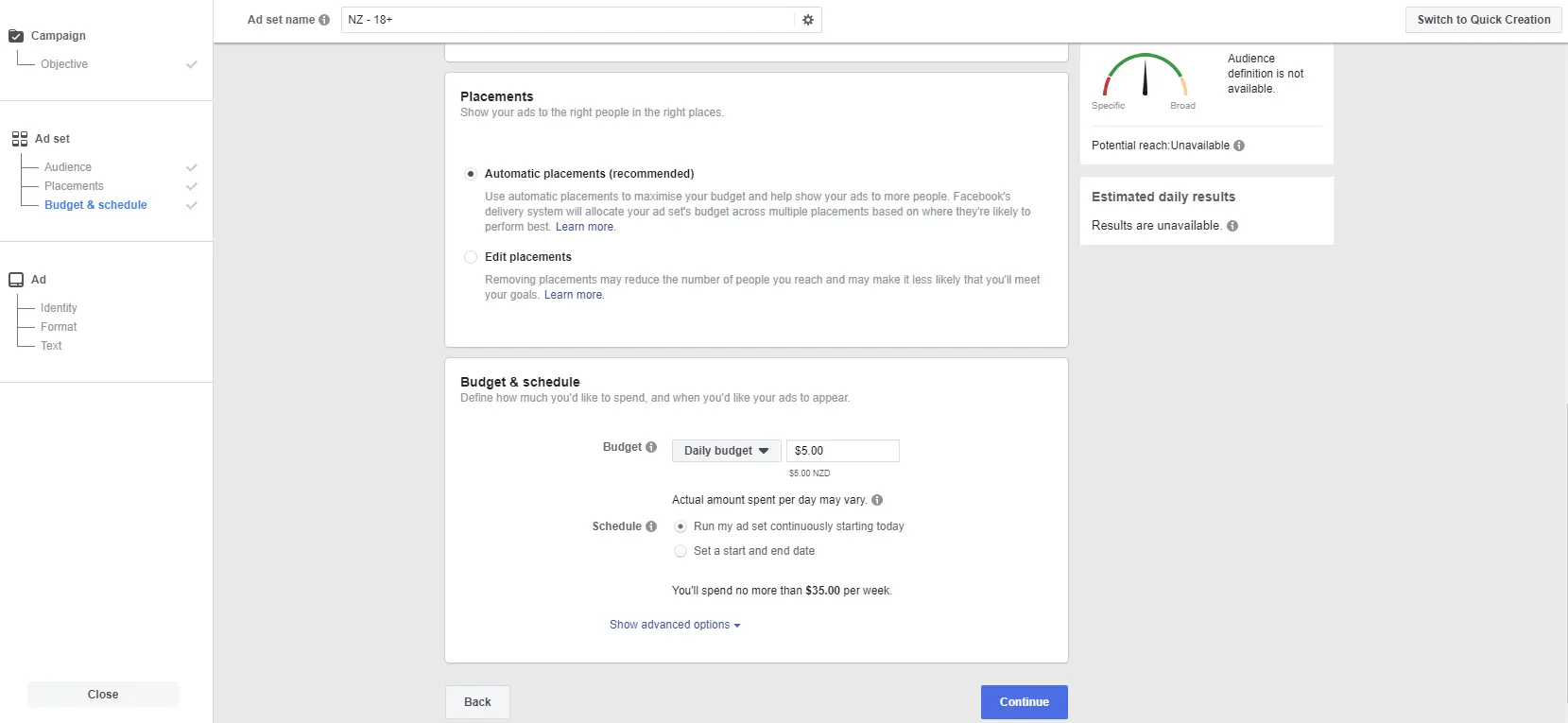Screen dimensions: 1568x723
Task: Click info icon after Actual amount spent text
Action: pyautogui.click(x=877, y=500)
